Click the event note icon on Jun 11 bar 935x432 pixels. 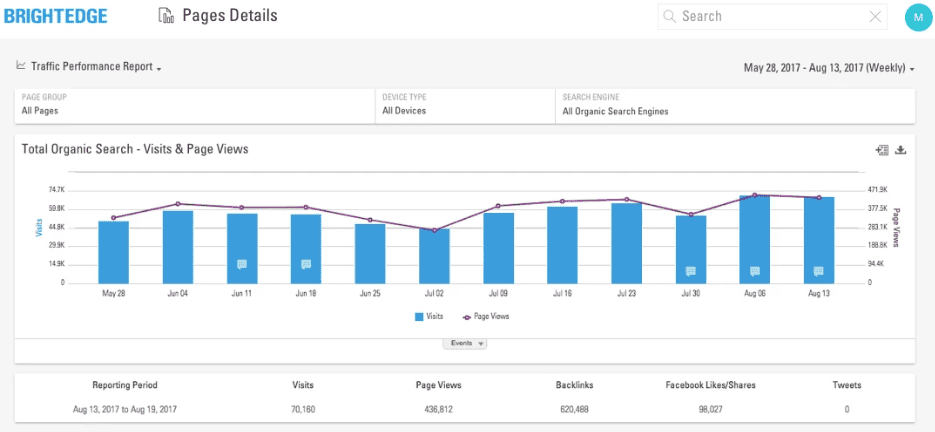coord(242,264)
